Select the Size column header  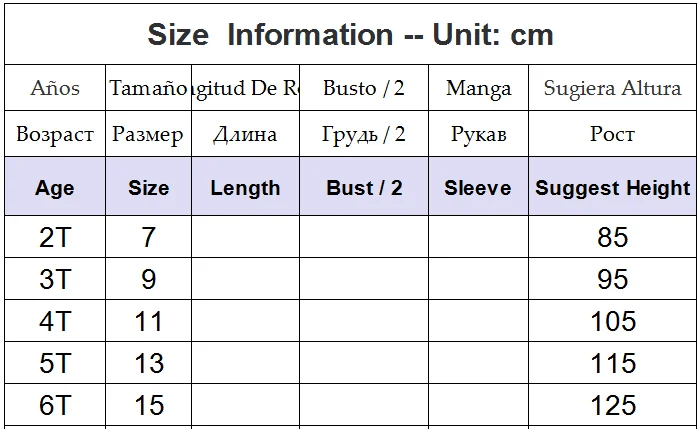click(149, 186)
